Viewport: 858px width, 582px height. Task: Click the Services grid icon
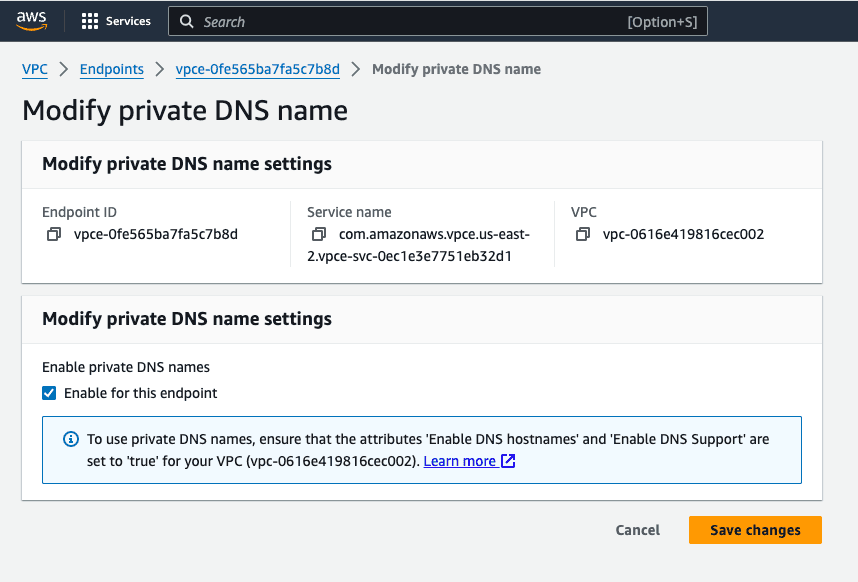coord(90,20)
